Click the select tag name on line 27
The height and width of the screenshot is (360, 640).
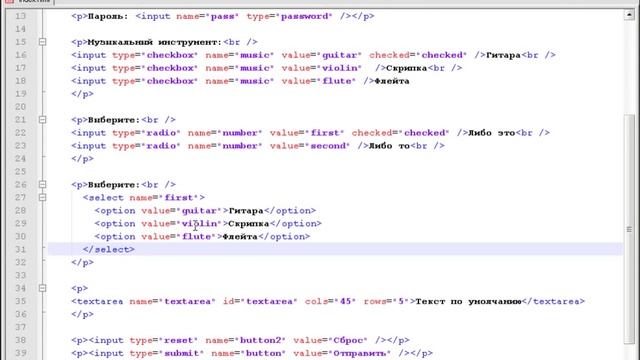coord(106,198)
